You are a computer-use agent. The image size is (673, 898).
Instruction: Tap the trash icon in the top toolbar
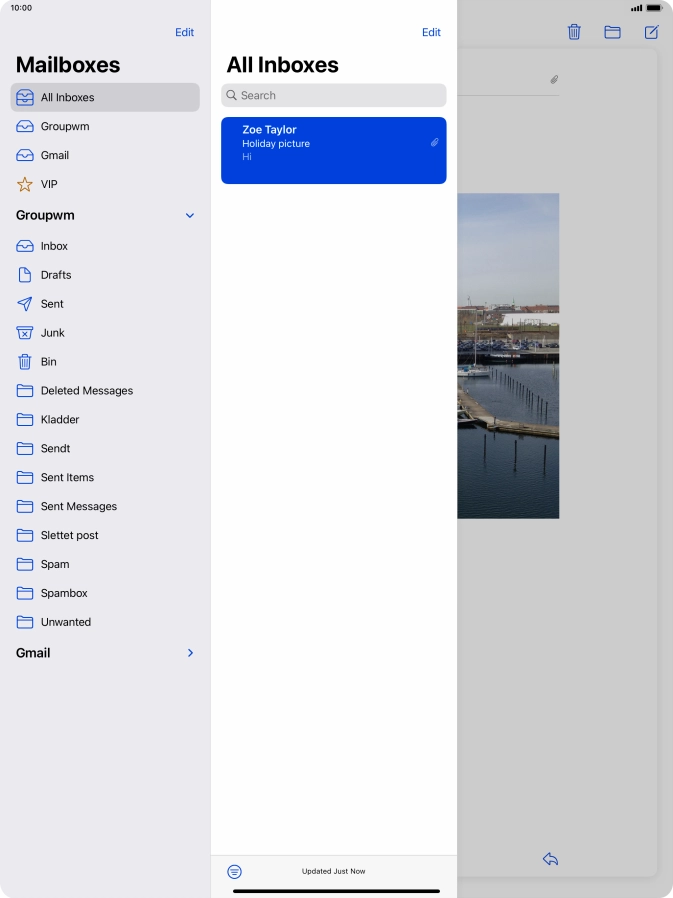click(574, 32)
